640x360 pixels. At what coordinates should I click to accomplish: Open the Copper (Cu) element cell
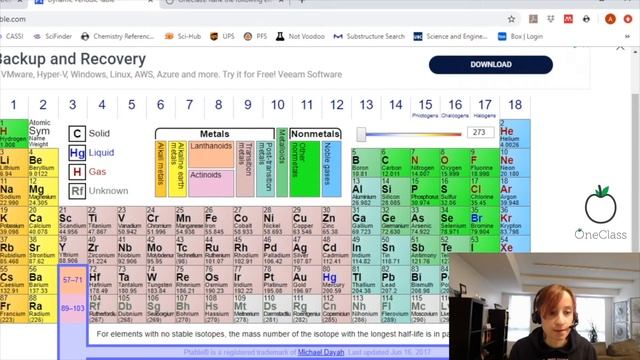(x=307, y=221)
